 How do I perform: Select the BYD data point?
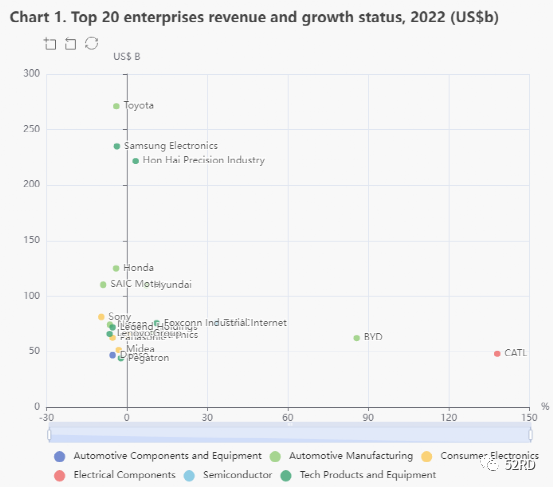tap(357, 338)
